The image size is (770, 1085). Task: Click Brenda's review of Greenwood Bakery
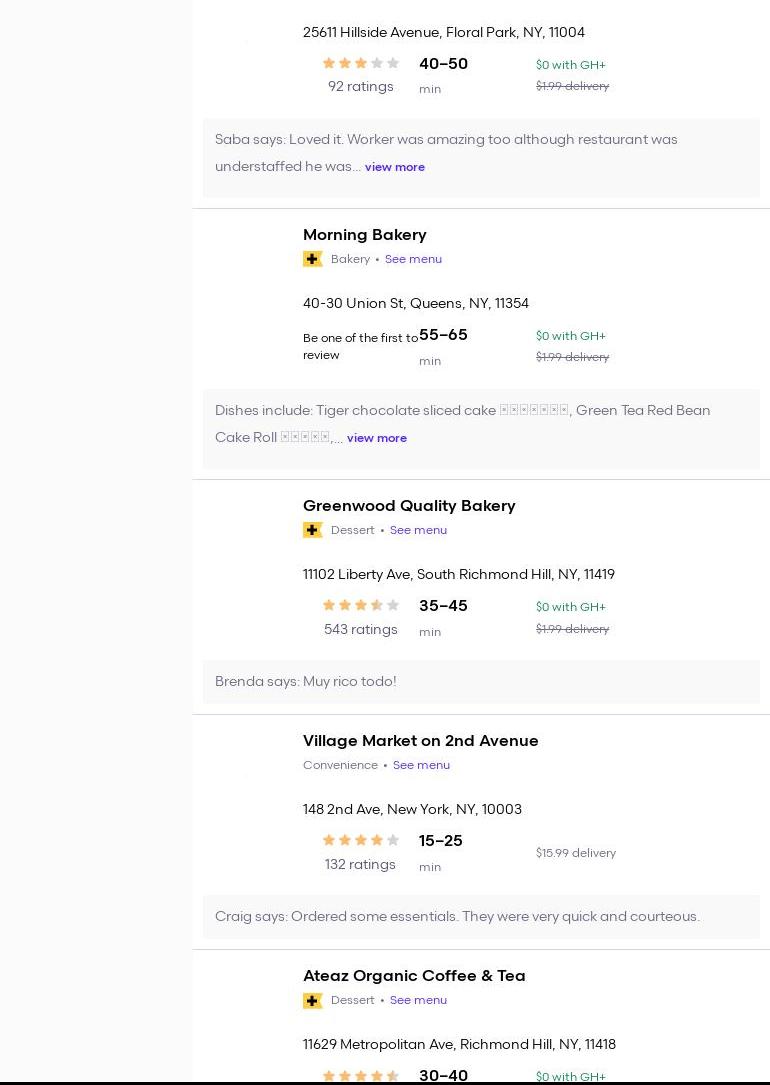306,681
